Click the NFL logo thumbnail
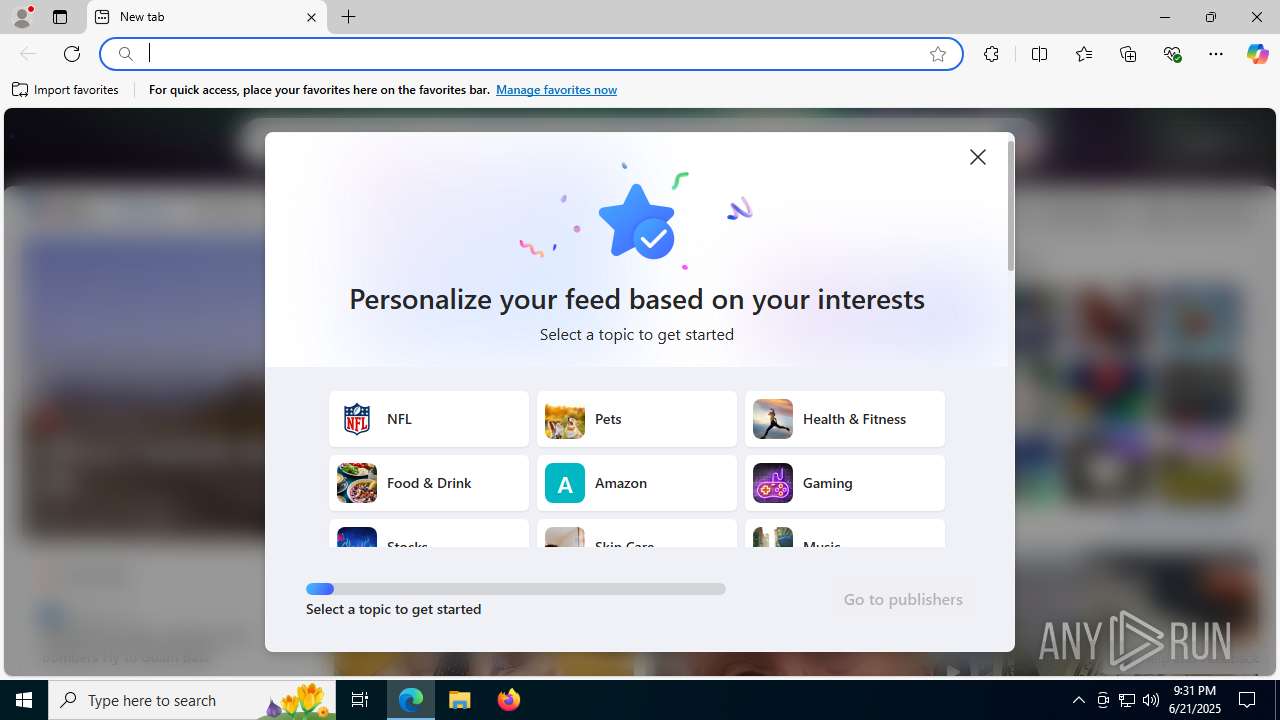 (357, 419)
